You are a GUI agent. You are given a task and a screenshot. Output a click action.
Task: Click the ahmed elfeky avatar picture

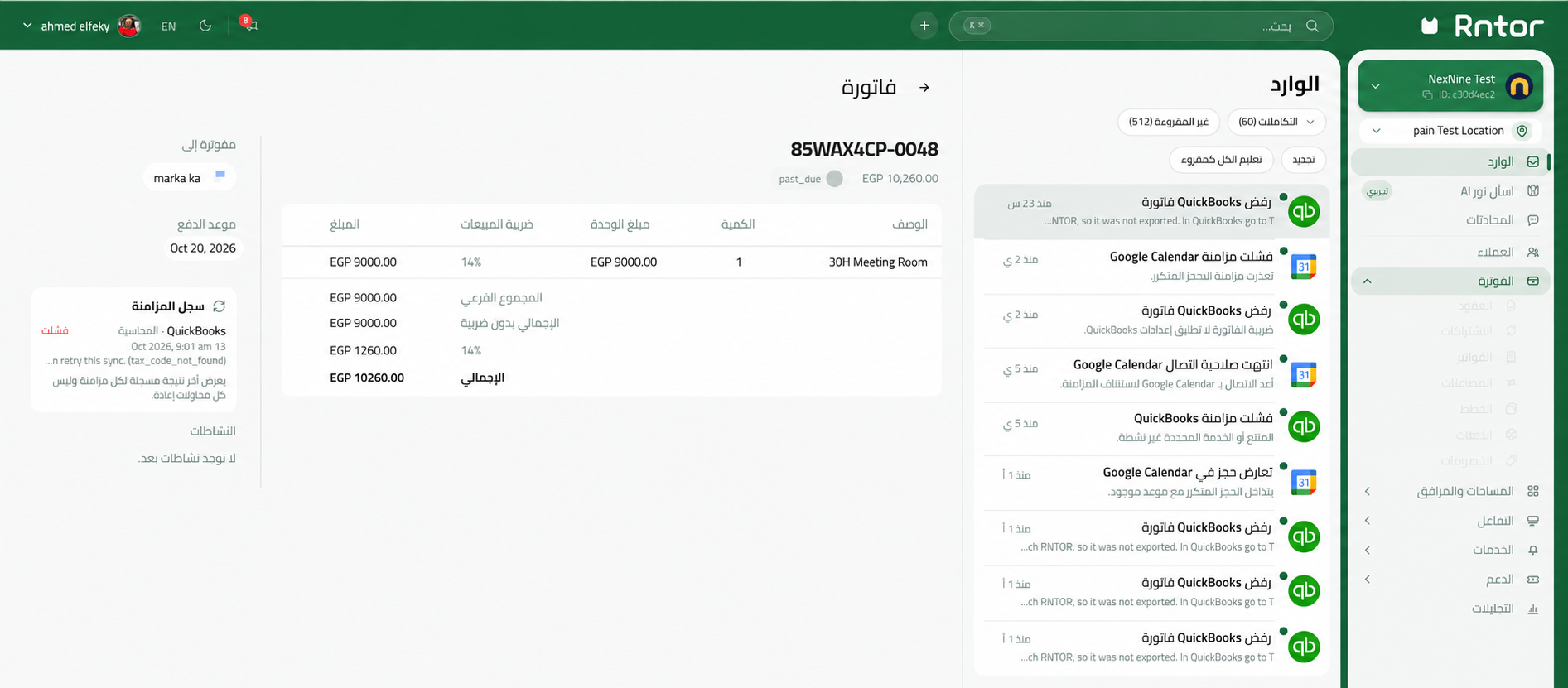(x=129, y=26)
